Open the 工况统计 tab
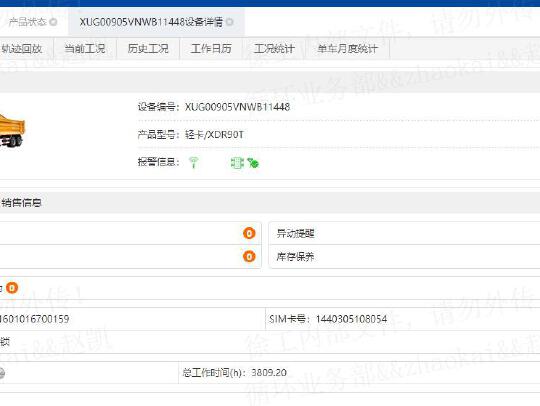This screenshot has width=540, height=406. coord(274,49)
